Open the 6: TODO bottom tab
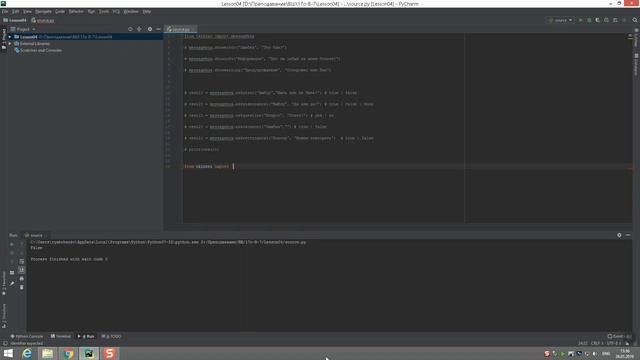 (x=111, y=336)
